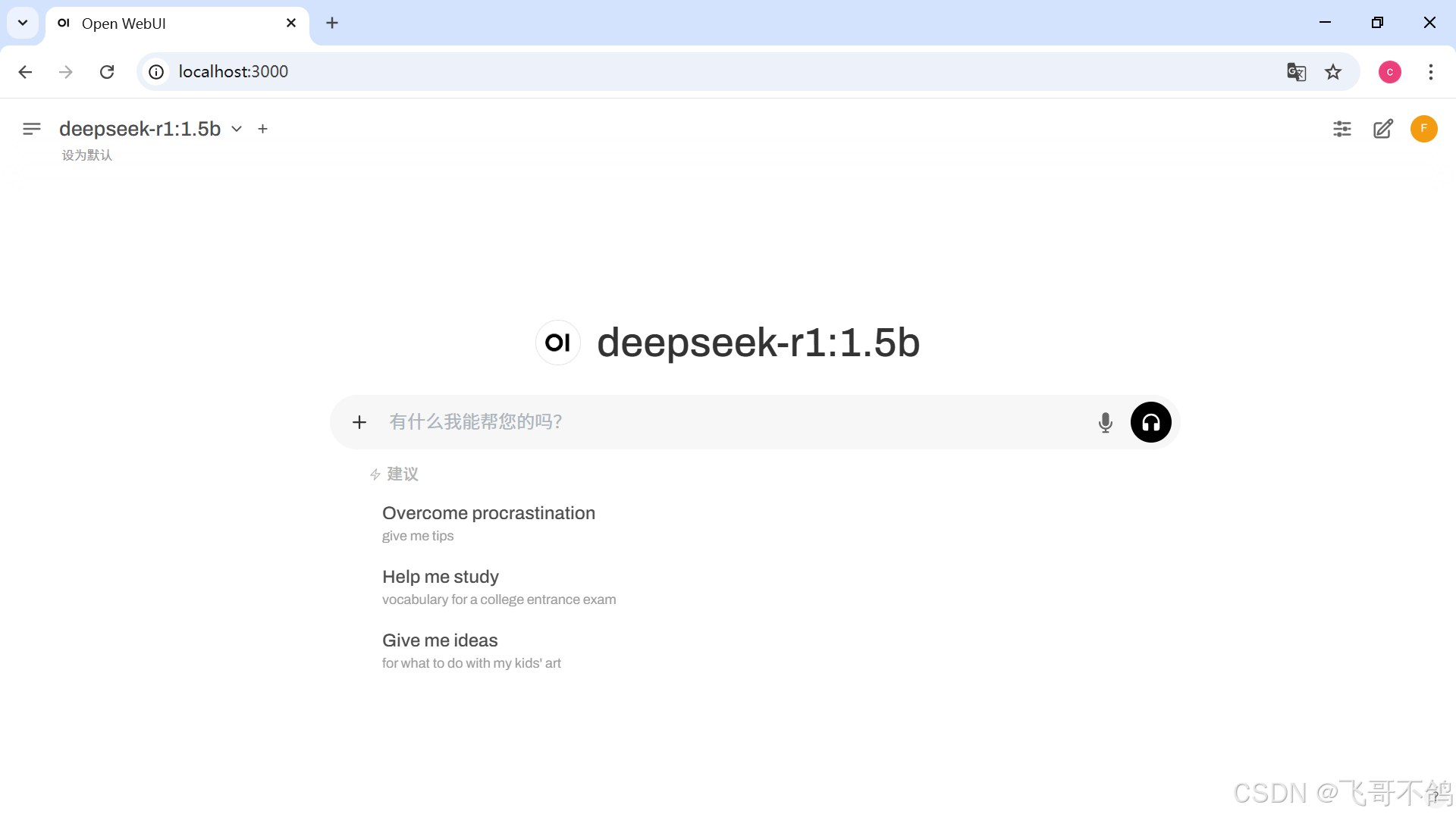
Task: Bookmark this page with the star icon
Action: pos(1333,72)
